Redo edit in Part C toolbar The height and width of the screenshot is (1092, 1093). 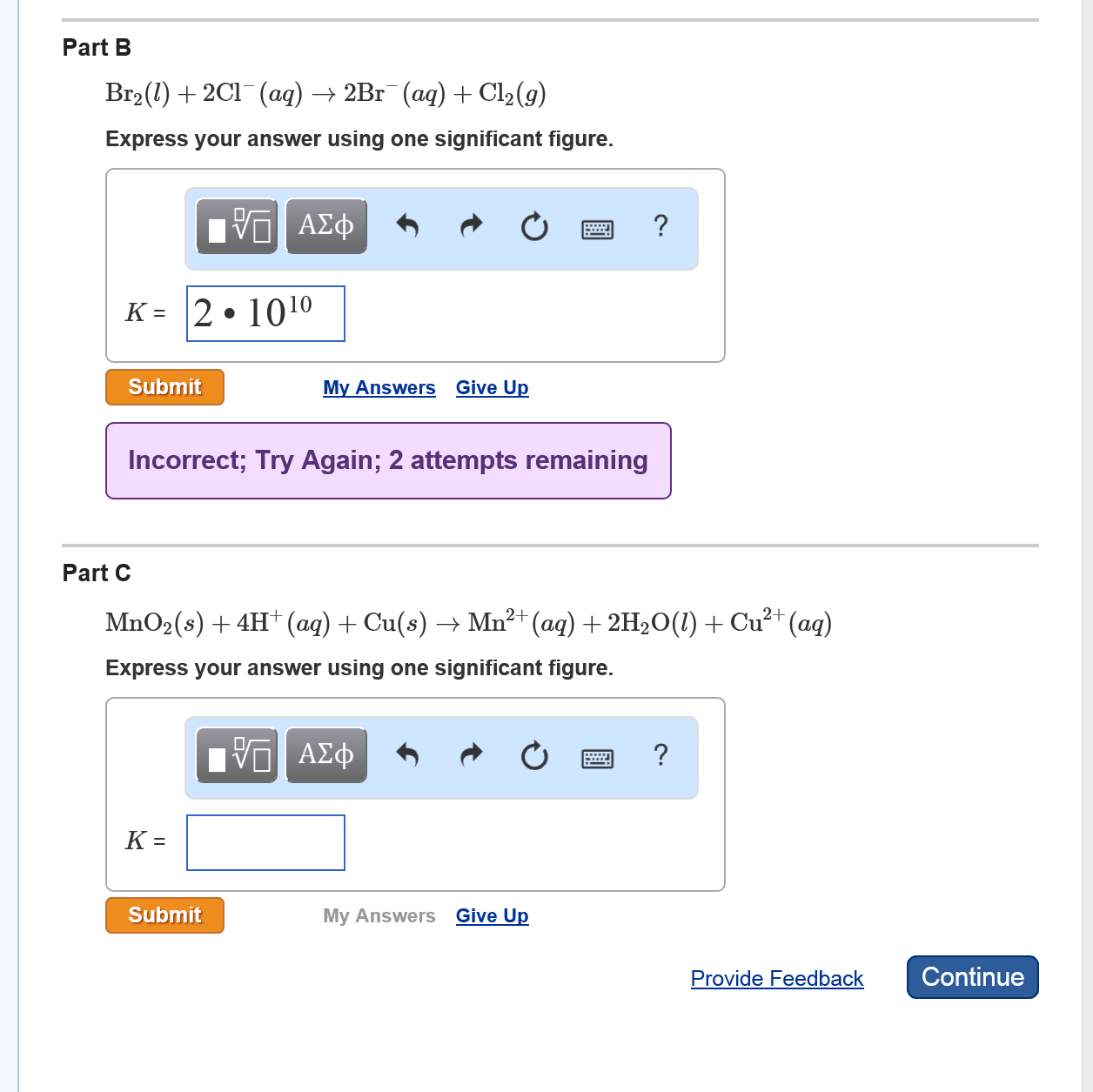pyautogui.click(x=471, y=754)
